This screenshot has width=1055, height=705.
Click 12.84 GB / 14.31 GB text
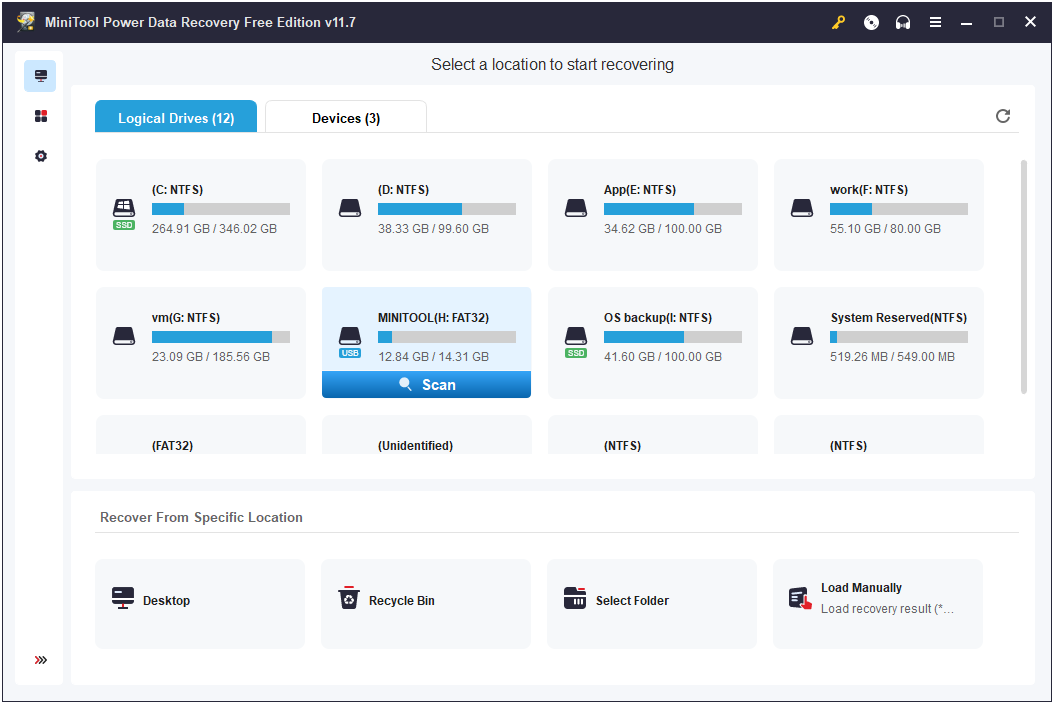433,357
